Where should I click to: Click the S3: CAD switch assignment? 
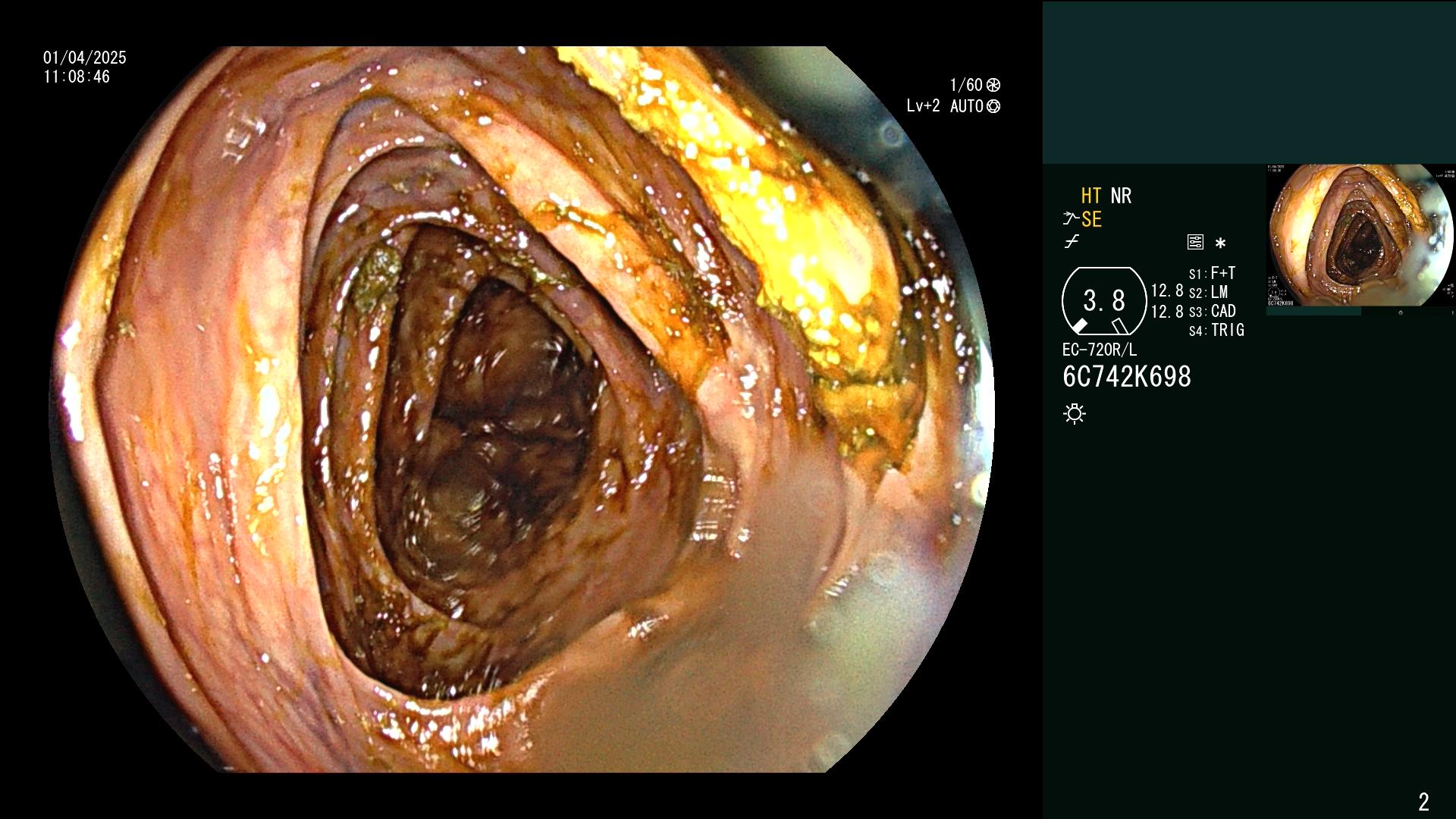click(x=1212, y=311)
